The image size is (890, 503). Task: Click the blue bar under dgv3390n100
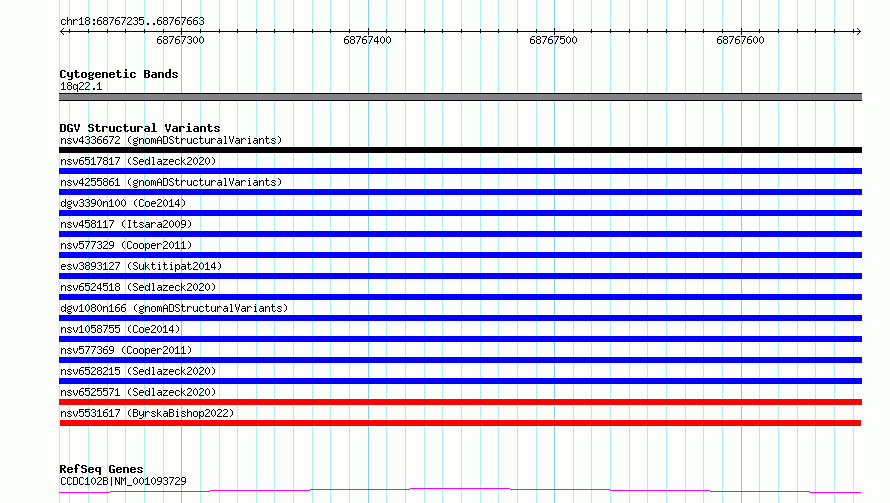460,213
